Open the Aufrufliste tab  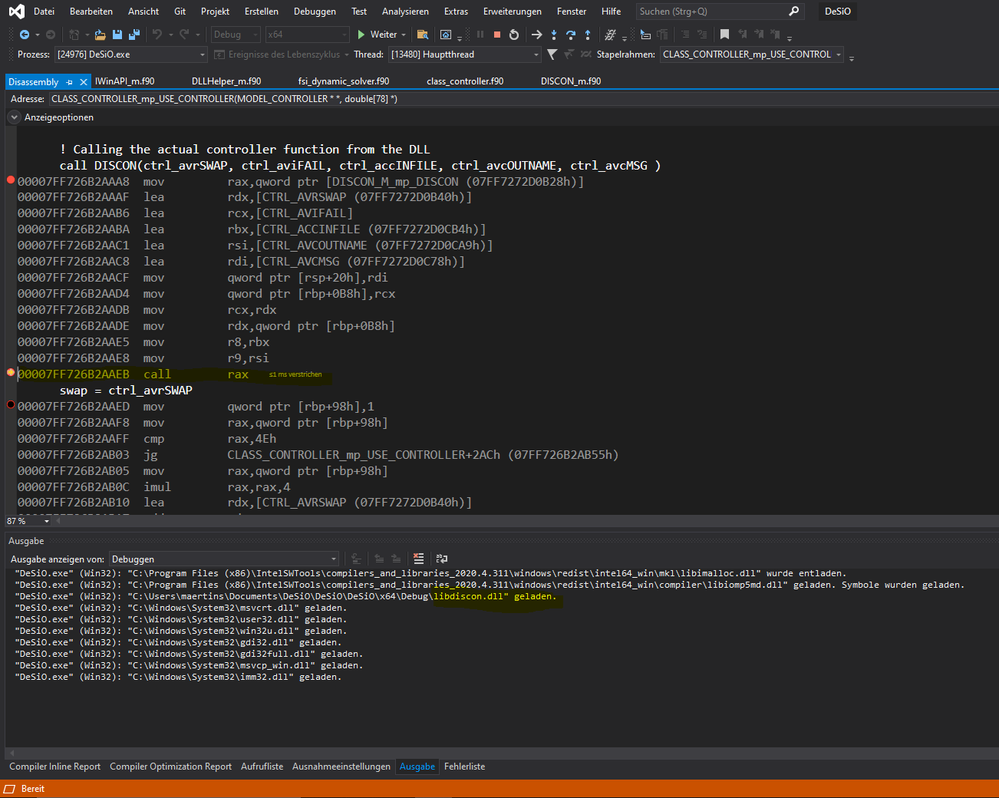[x=262, y=766]
